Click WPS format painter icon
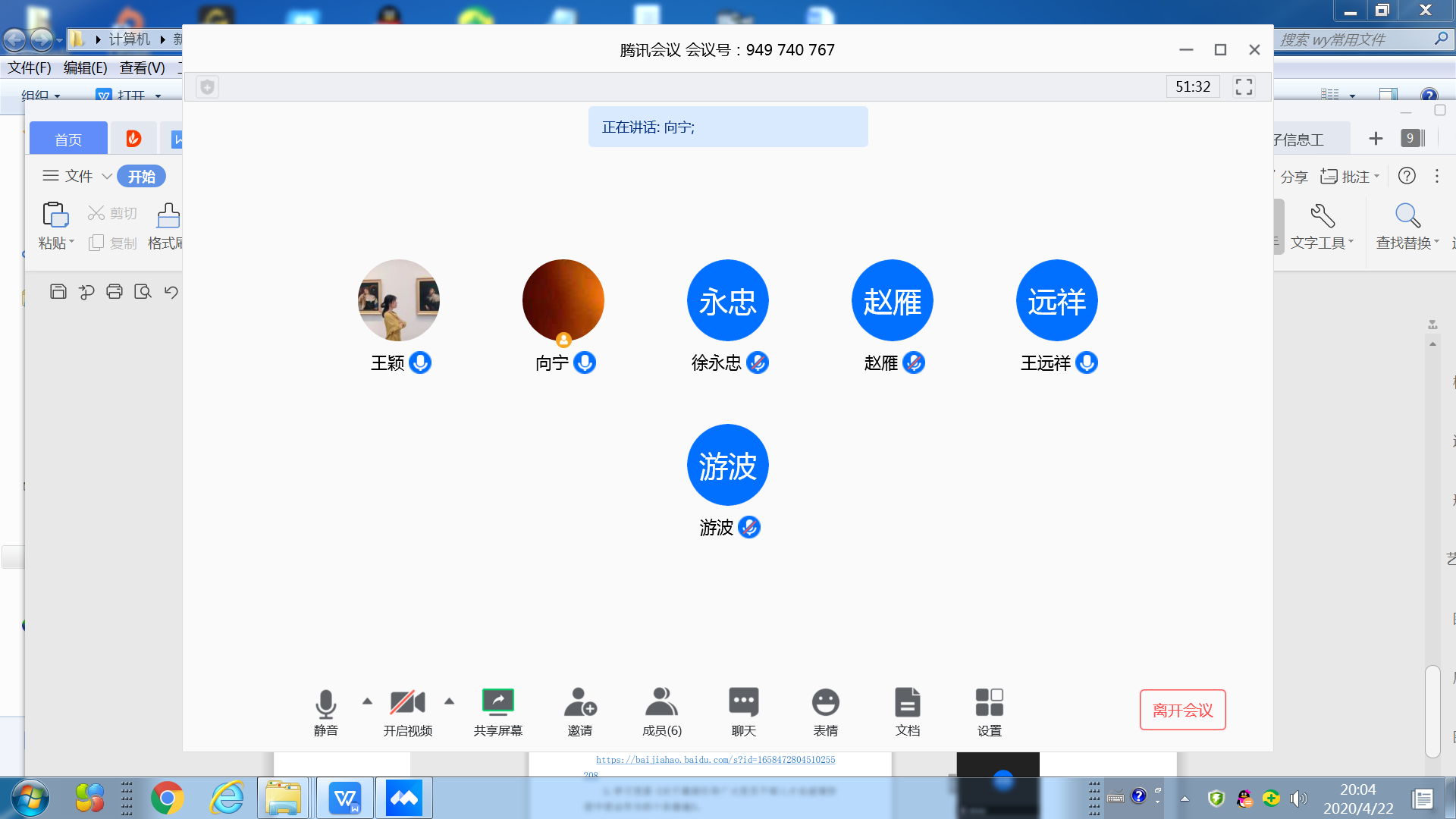 168,215
